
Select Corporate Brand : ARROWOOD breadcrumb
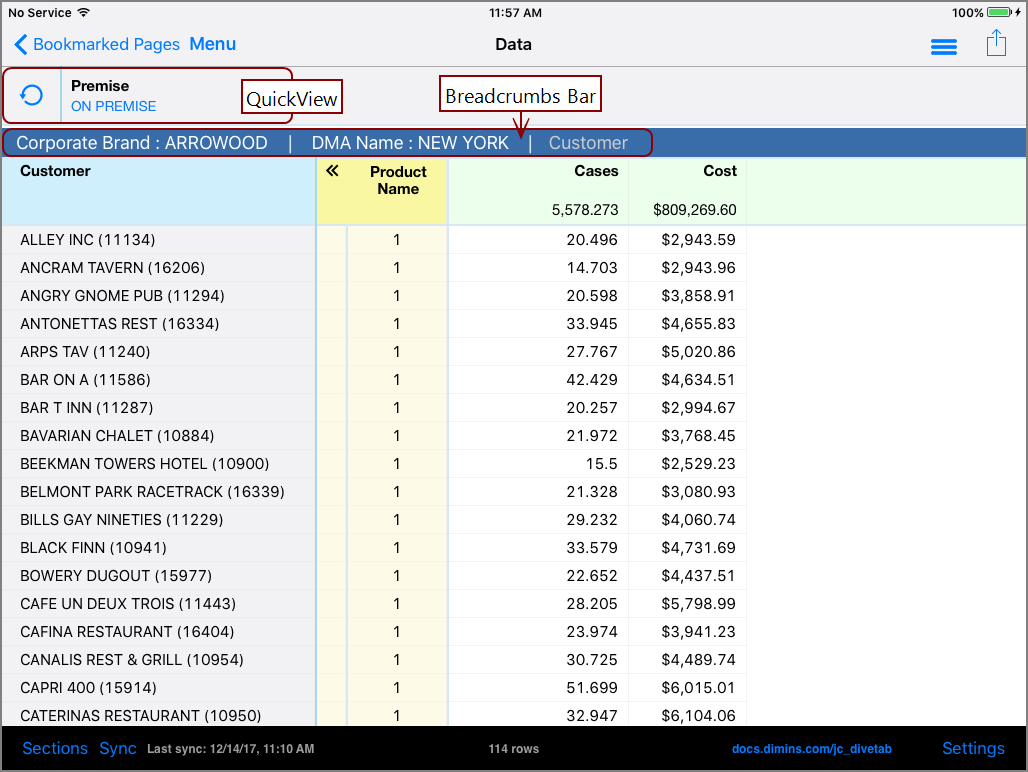(x=142, y=143)
